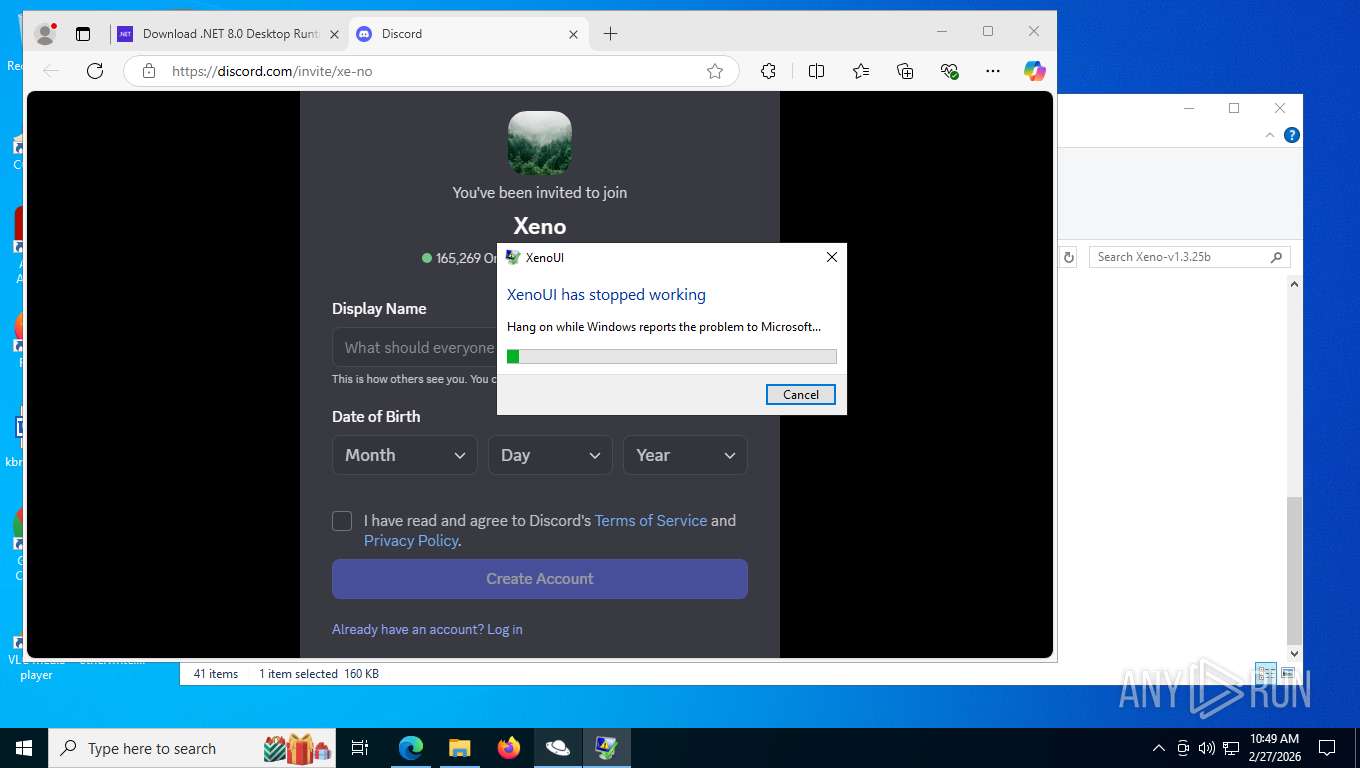The width and height of the screenshot is (1360, 768).
Task: Switch Explorer to large icons view
Action: pos(1287,674)
